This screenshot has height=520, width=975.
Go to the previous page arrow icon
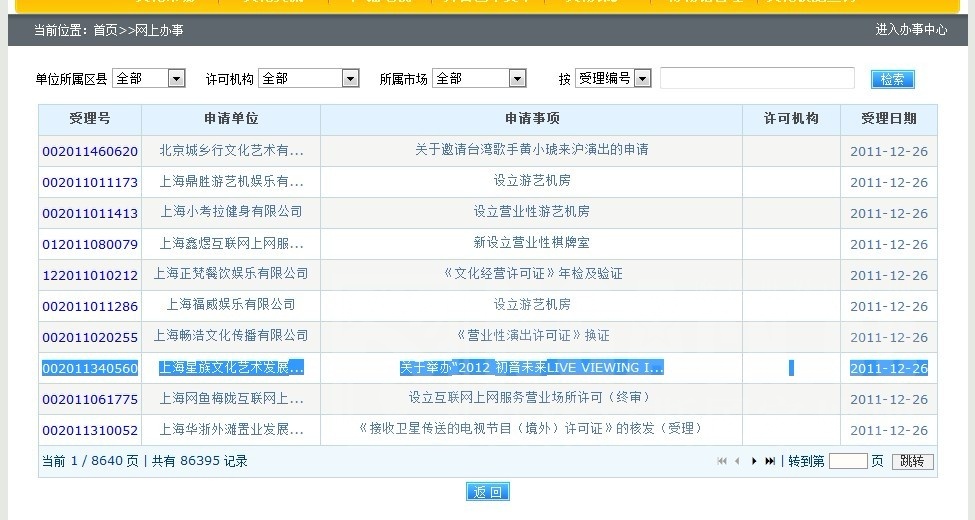pos(737,461)
